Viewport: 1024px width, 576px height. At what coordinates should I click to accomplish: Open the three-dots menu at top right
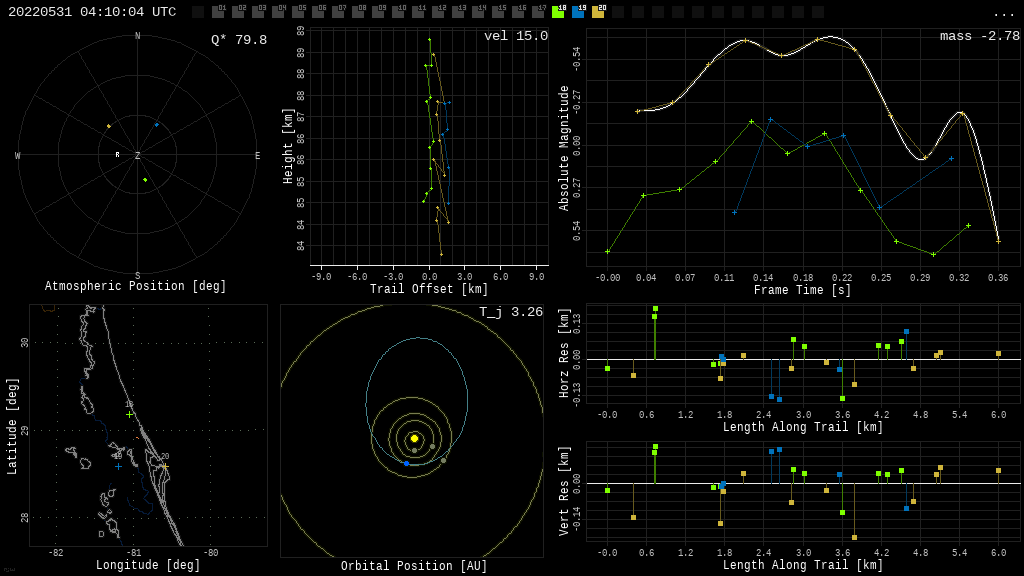(x=1003, y=13)
